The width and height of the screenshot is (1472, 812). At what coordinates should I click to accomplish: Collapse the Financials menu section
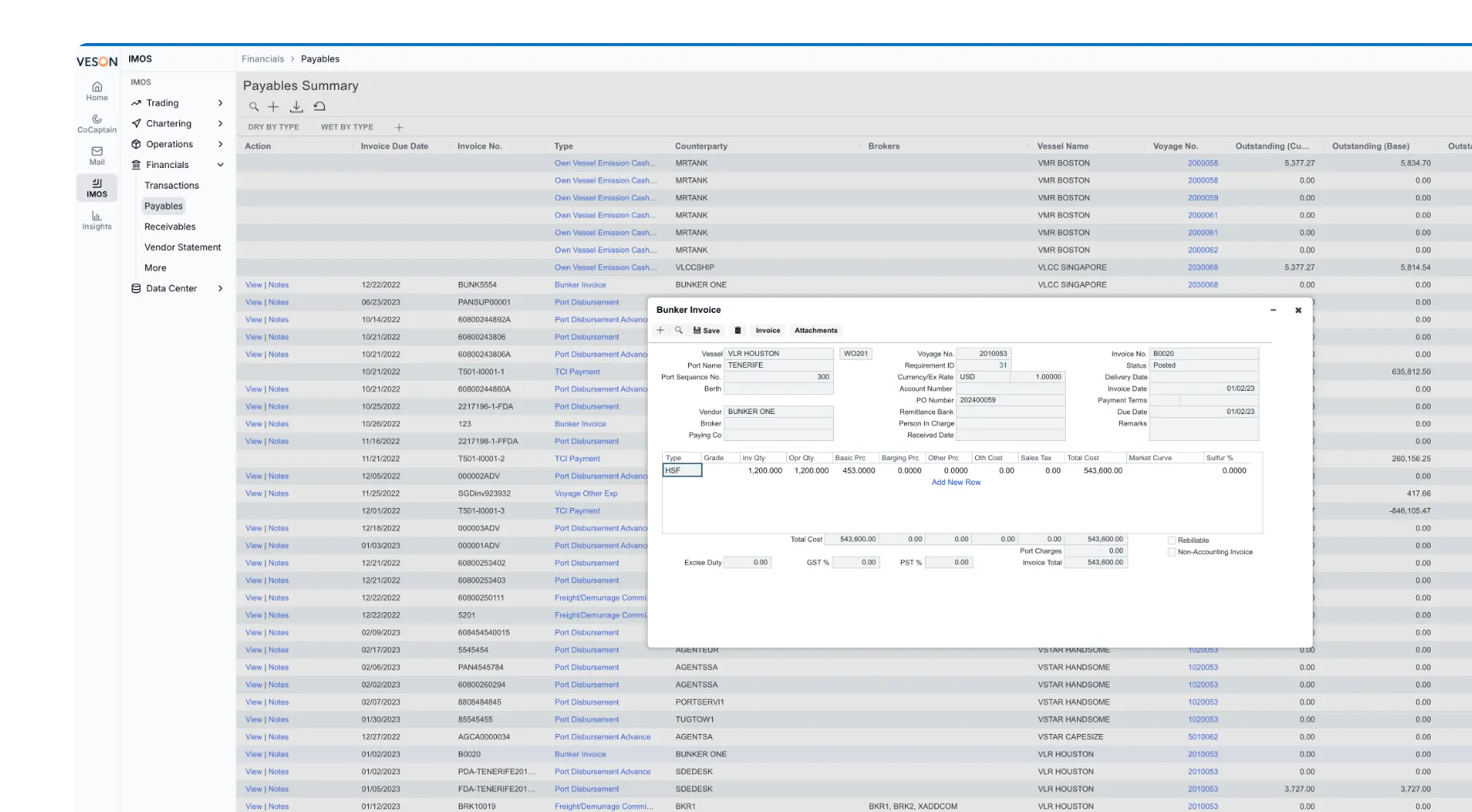coord(177,165)
